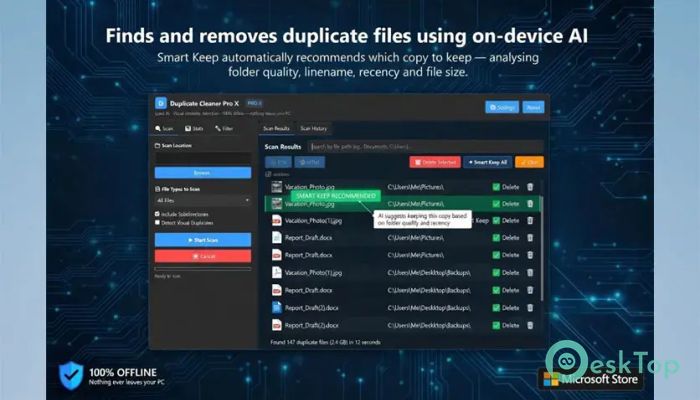Click 'Found 147 duplicate files' status text
This screenshot has width=700, height=400.
(x=325, y=342)
